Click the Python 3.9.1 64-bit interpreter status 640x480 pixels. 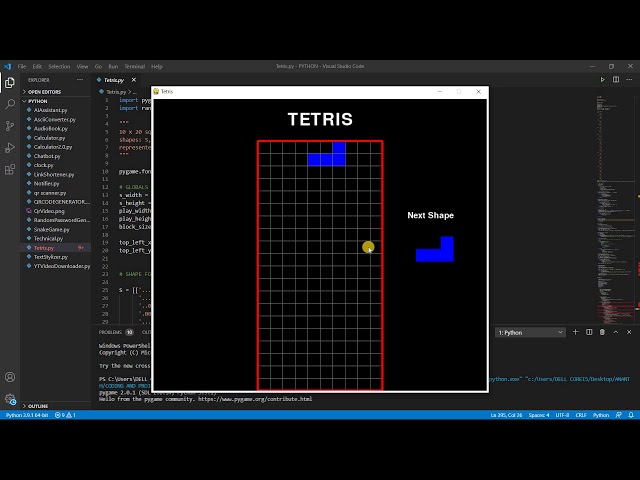click(27, 415)
